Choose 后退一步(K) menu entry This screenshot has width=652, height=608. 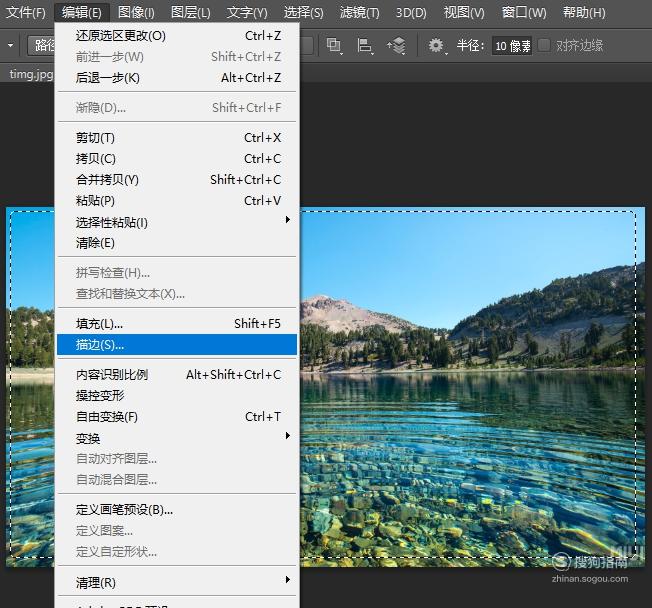pyautogui.click(x=177, y=78)
